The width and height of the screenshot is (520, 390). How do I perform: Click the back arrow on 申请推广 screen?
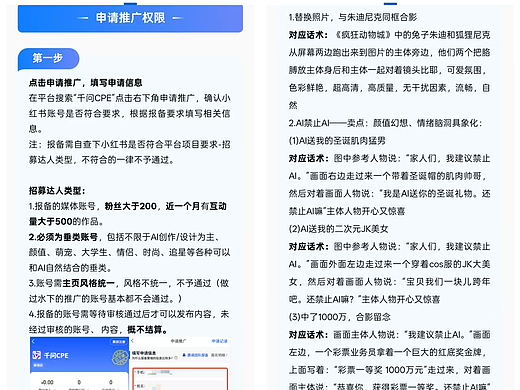pos(132,341)
